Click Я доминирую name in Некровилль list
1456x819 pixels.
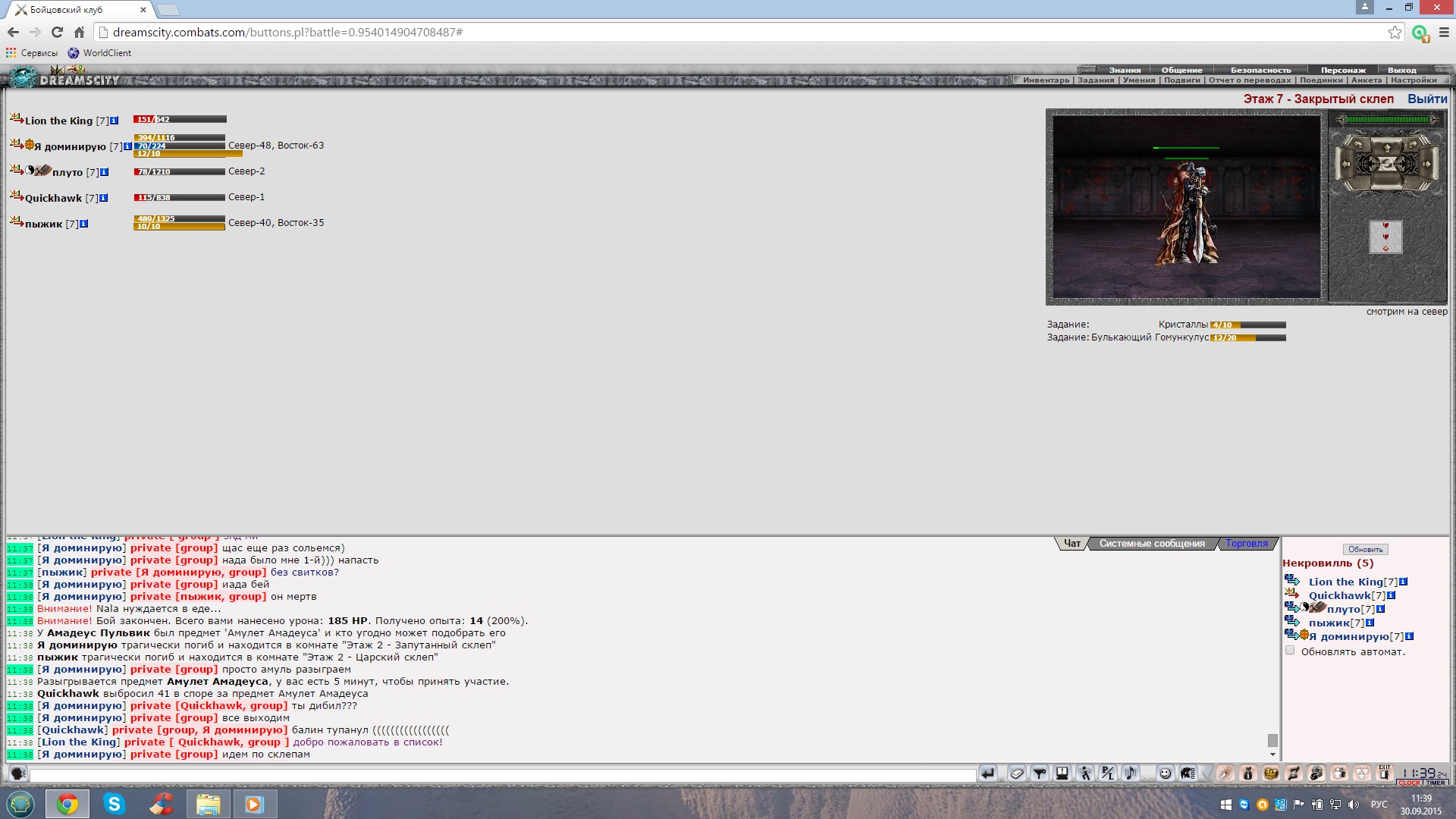tap(1348, 636)
